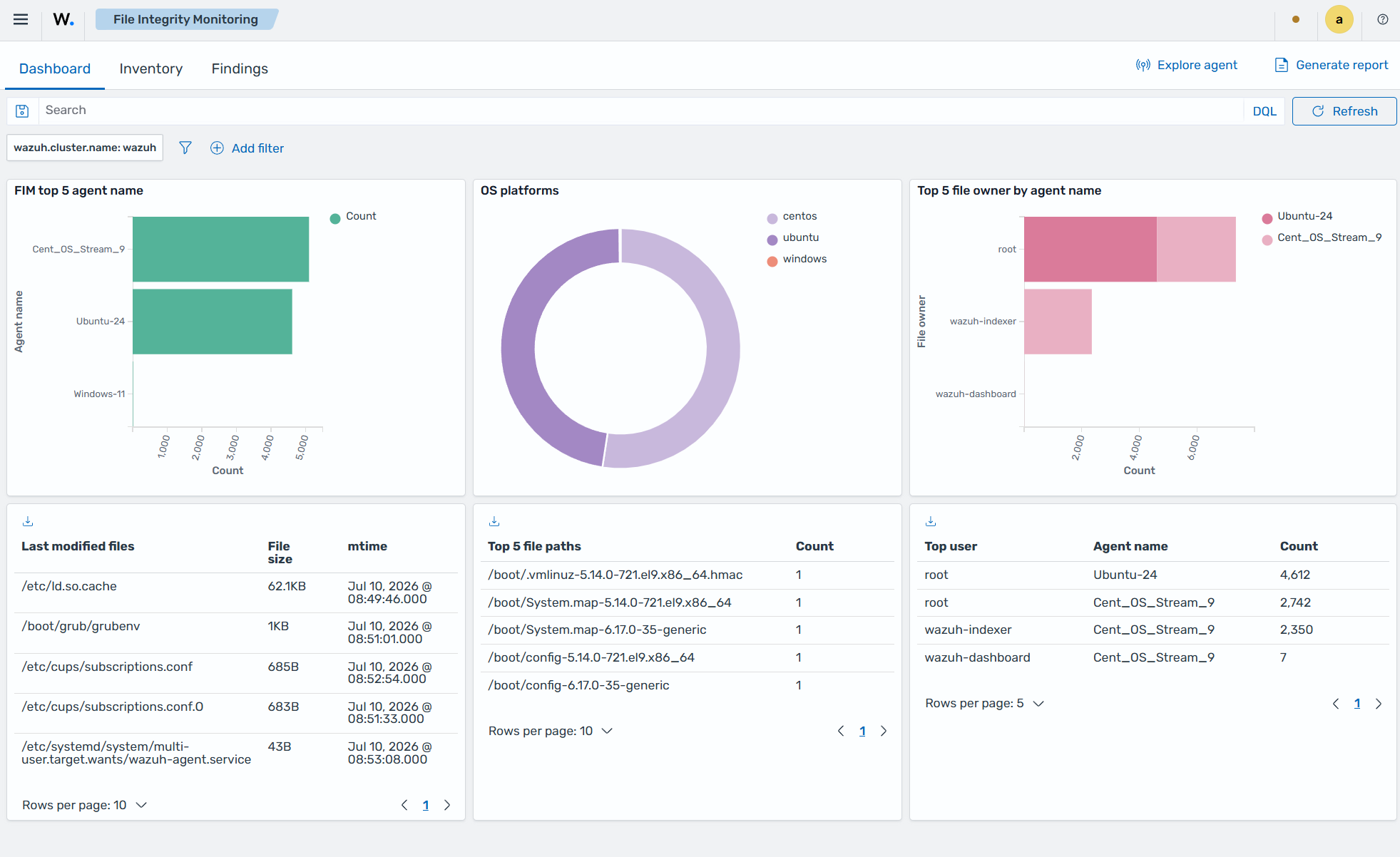Click the Explore agent signal icon
The image size is (1400, 857).
(1143, 65)
